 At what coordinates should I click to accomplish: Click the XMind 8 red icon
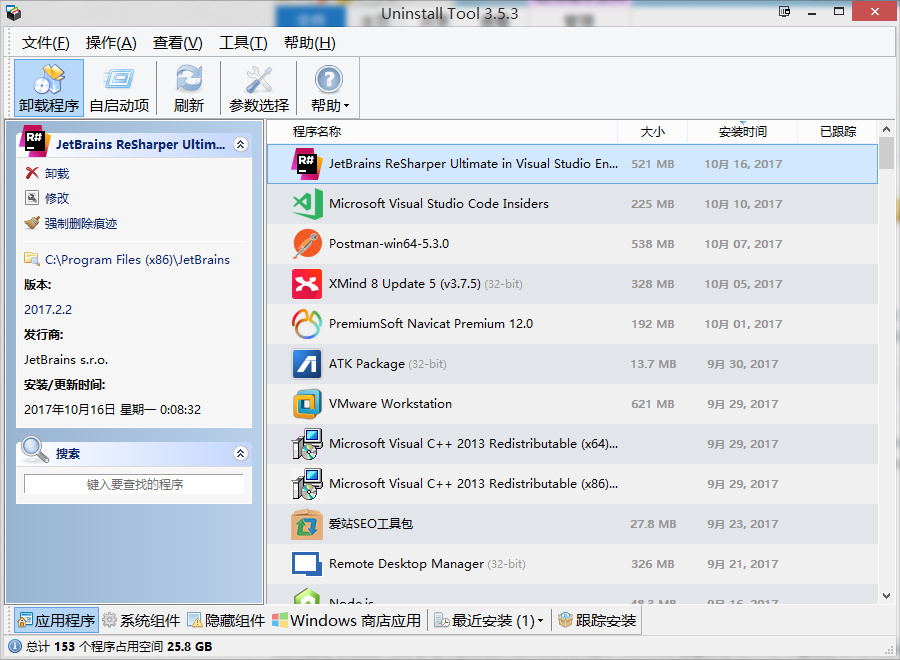click(306, 283)
